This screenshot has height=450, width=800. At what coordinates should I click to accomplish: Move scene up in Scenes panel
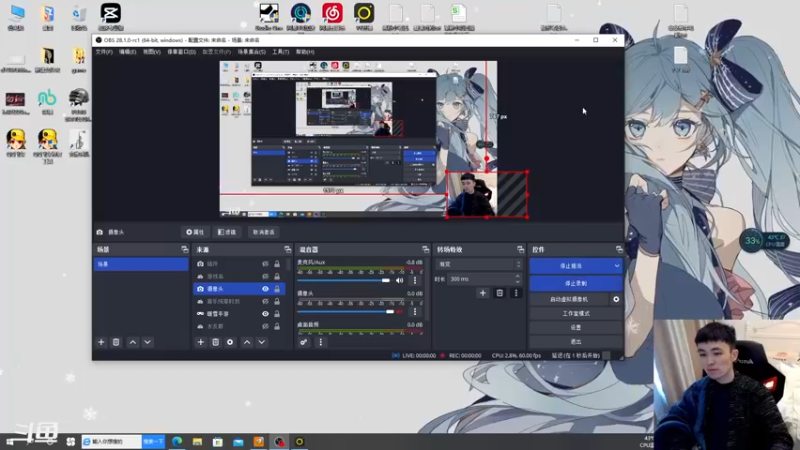click(x=133, y=342)
